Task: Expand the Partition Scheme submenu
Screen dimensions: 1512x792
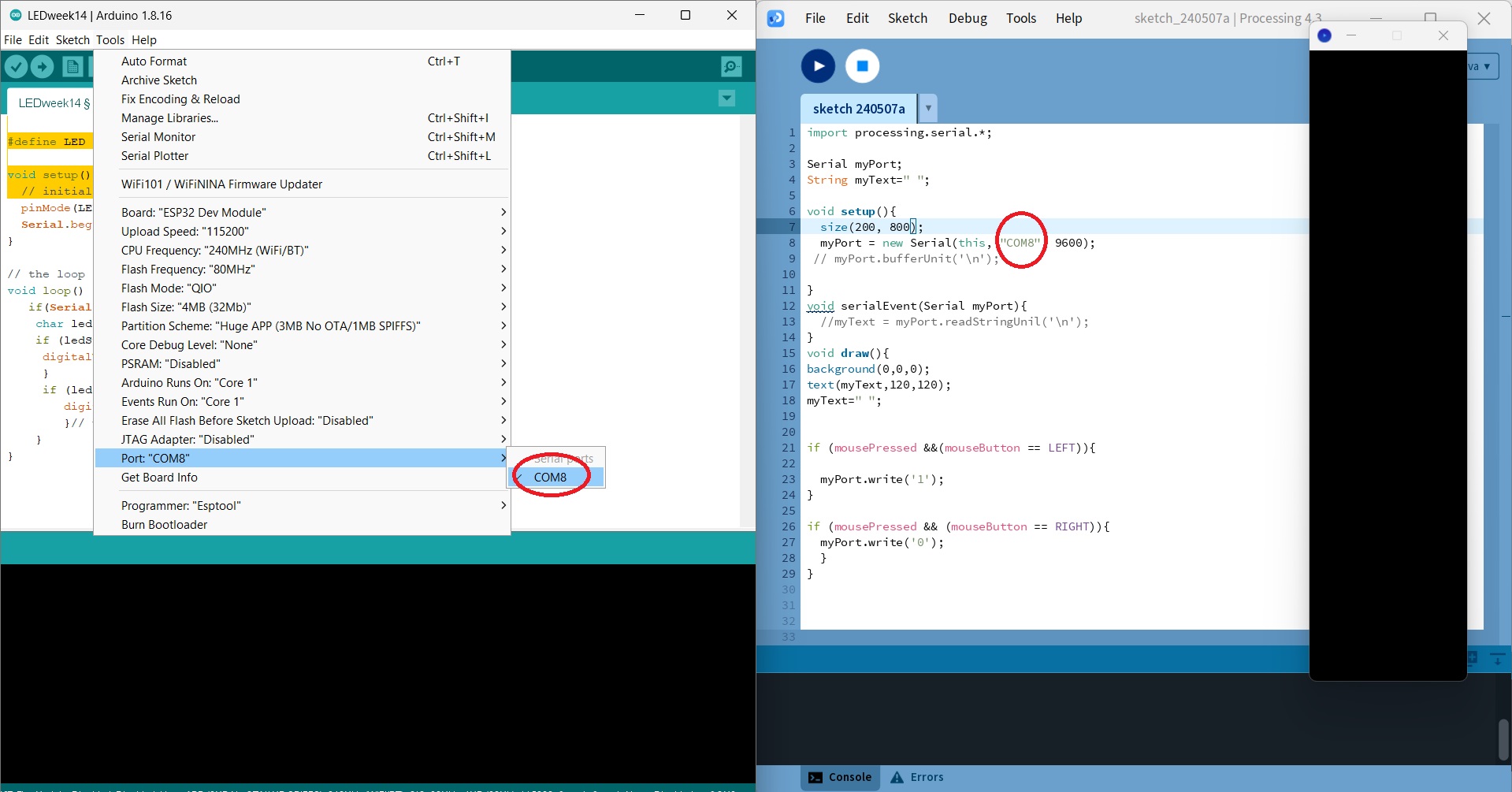Action: pos(303,326)
